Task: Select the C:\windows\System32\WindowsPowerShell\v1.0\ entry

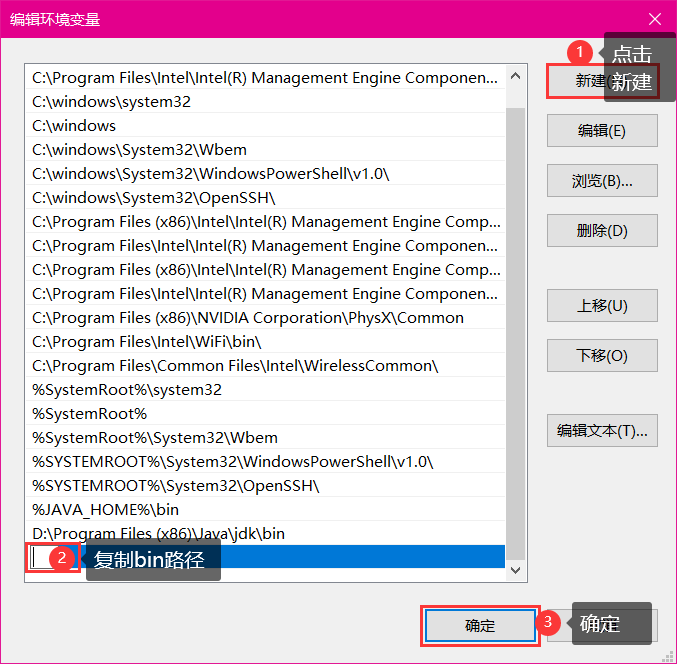Action: point(265,174)
